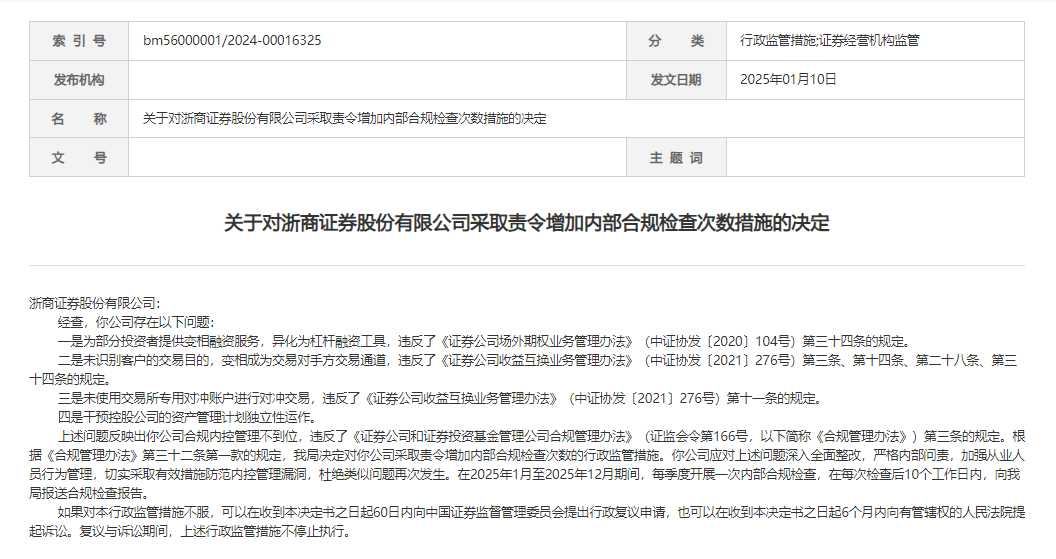Click the 名称 label cell
1056x559 pixels.
pos(79,119)
